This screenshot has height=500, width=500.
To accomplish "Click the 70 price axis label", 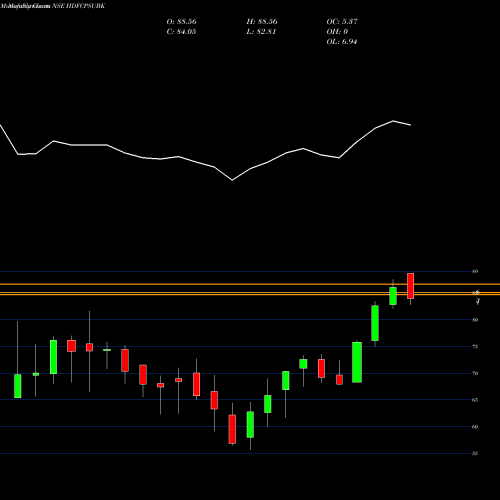I will [x=475, y=373].
